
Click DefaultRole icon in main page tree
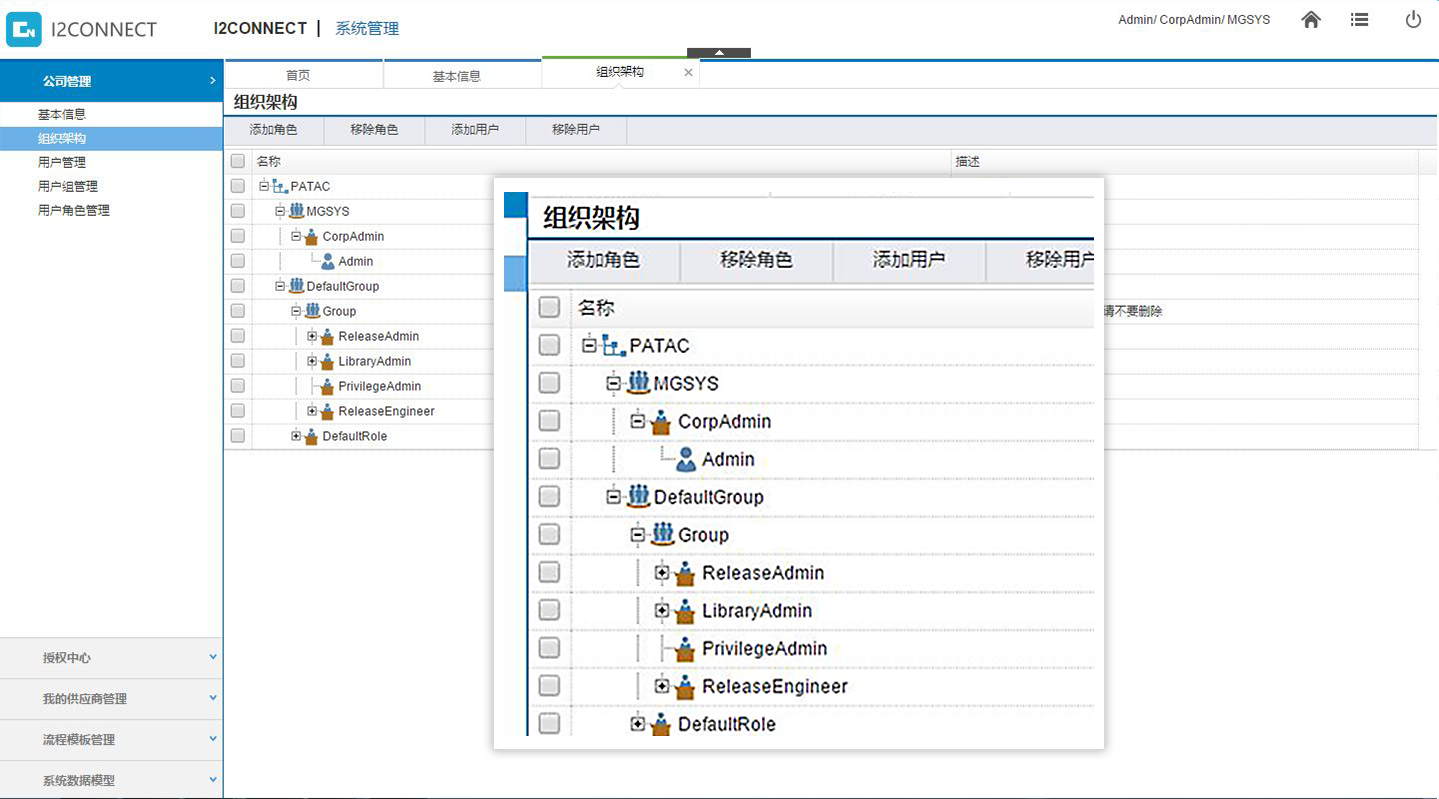[x=313, y=436]
